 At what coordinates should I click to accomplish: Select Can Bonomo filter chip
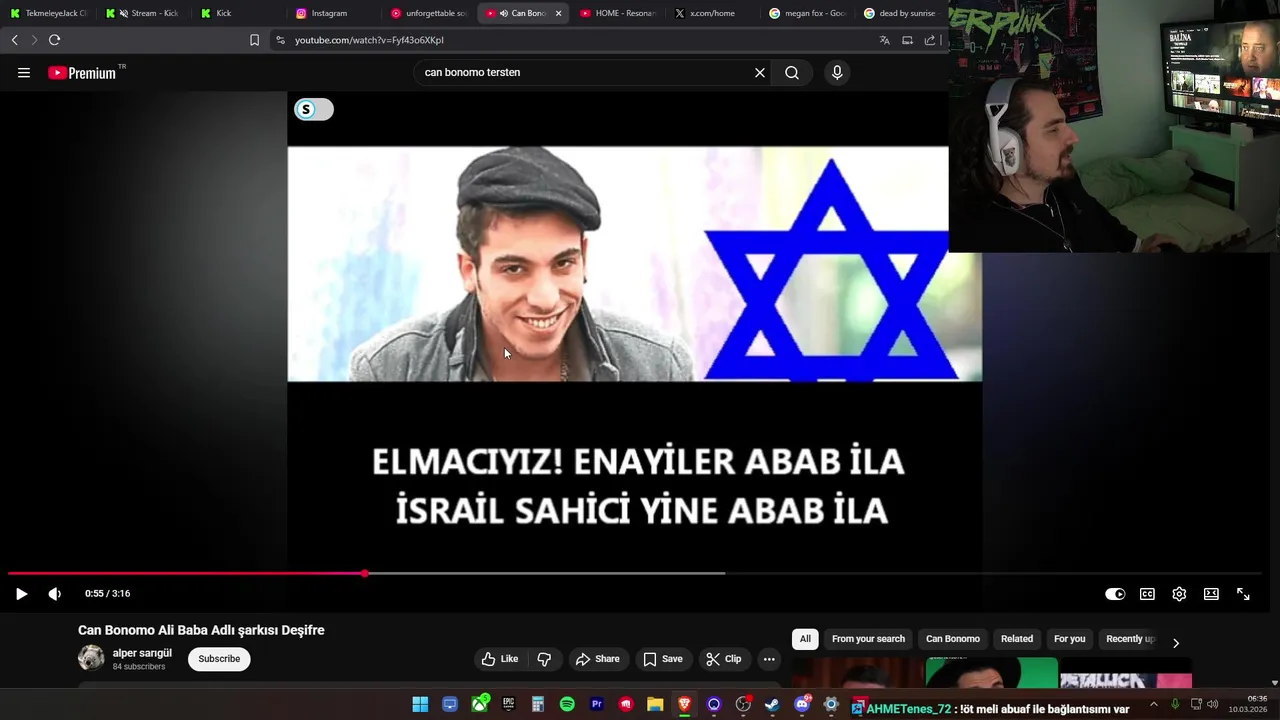pos(953,639)
